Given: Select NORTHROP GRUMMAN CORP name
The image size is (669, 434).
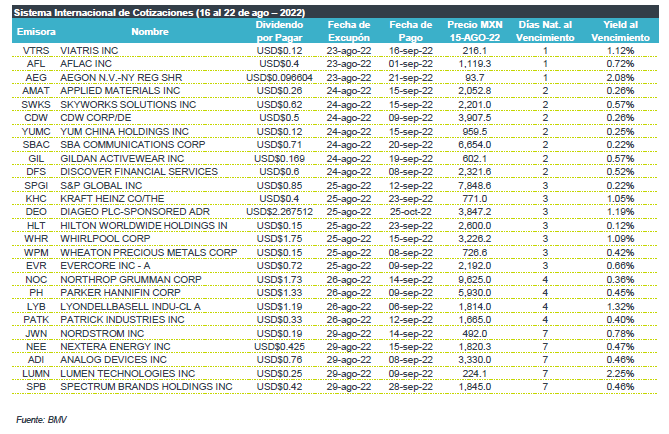Looking at the screenshot, I should coord(131,280).
